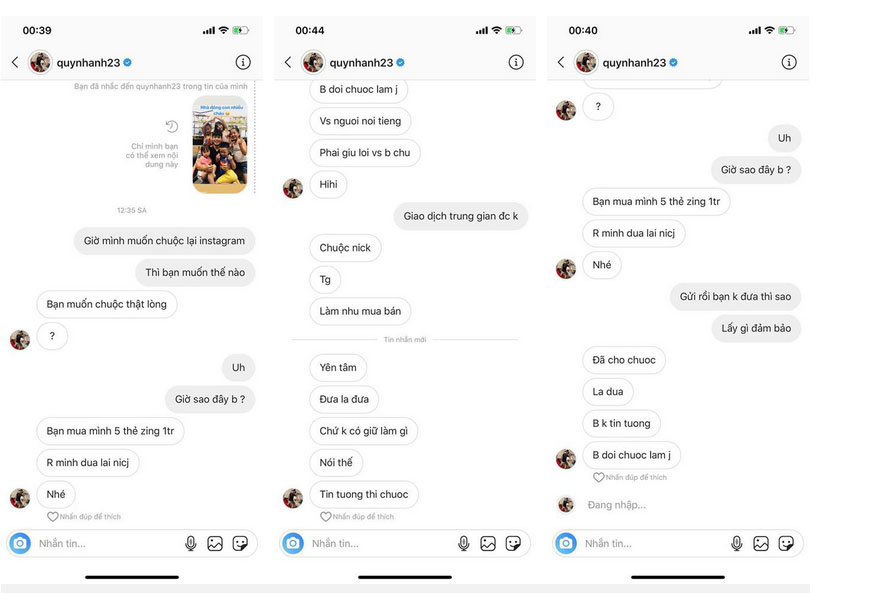Image resolution: width=871 pixels, height=593 pixels.
Task: Tap the sender avatar next to the 'Hihi' message
Action: click(x=293, y=188)
